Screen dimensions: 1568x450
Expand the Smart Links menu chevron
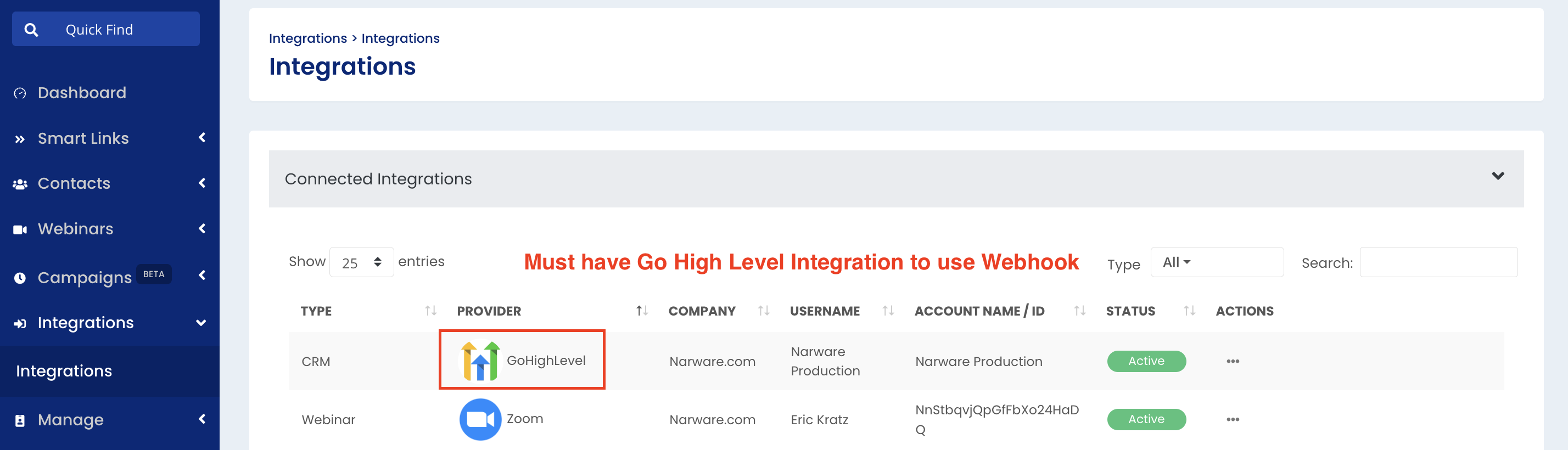(x=202, y=137)
